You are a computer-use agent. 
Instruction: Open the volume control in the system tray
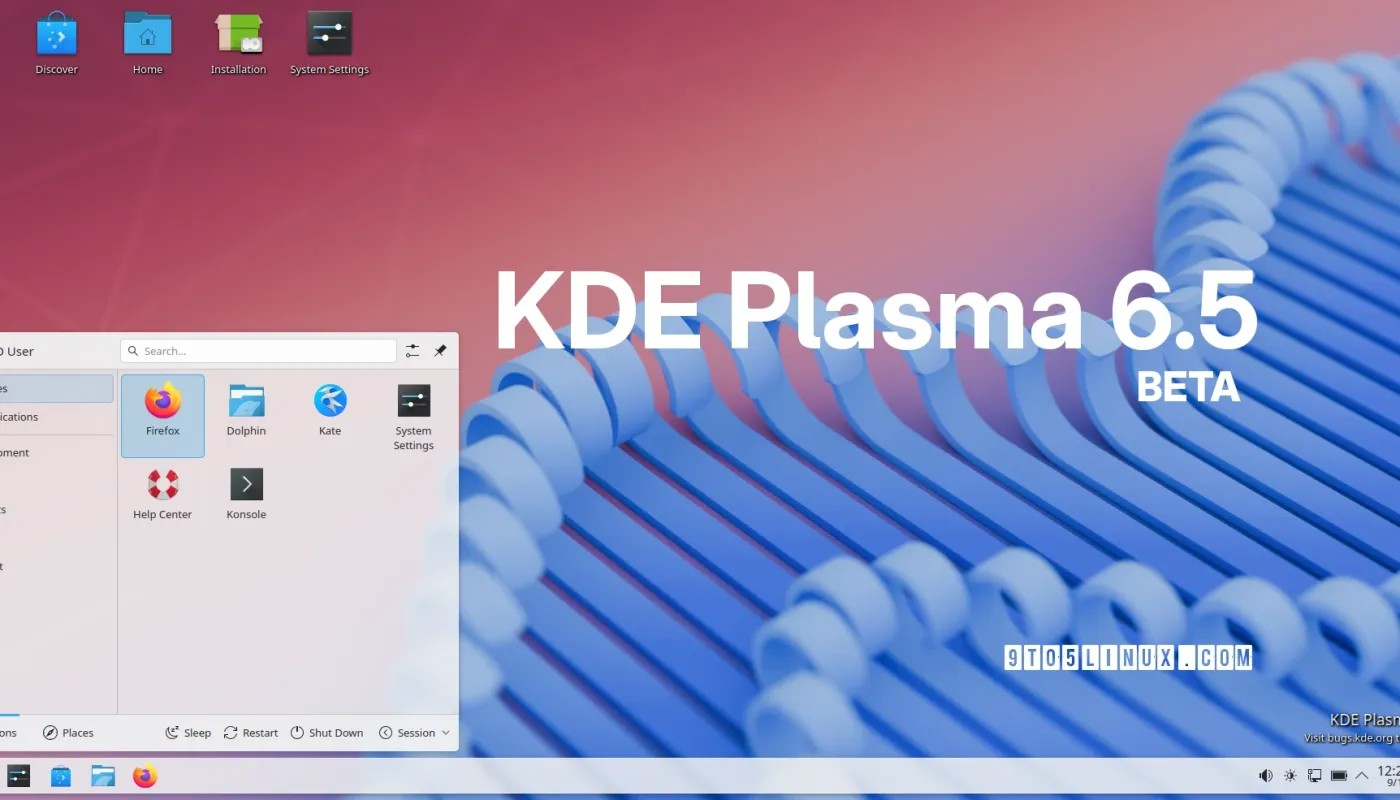coord(1265,775)
